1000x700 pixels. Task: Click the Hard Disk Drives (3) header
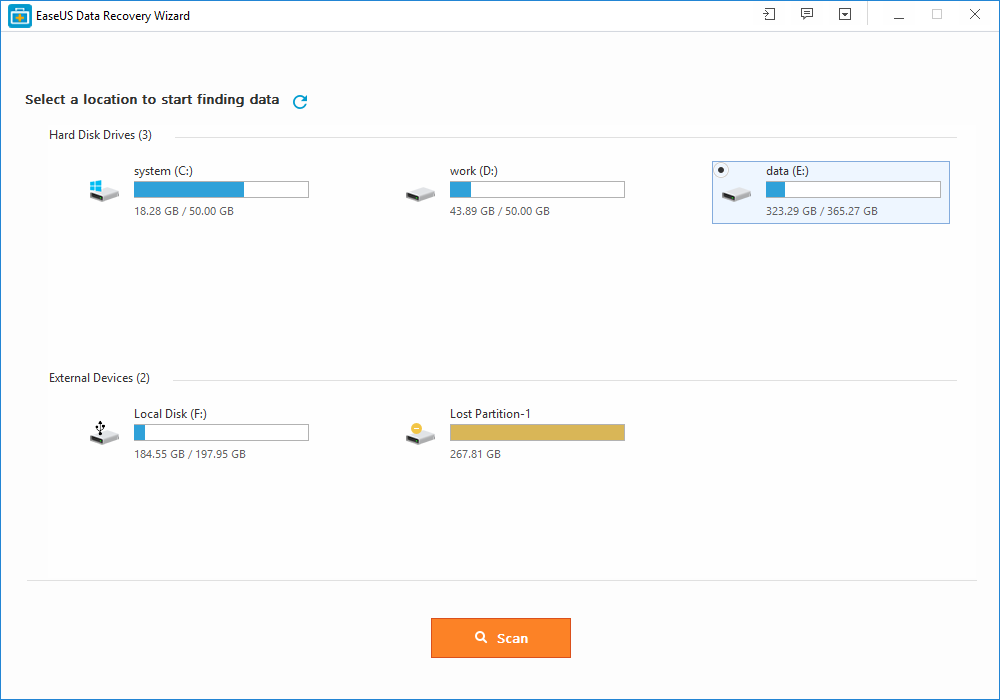[x=100, y=135]
